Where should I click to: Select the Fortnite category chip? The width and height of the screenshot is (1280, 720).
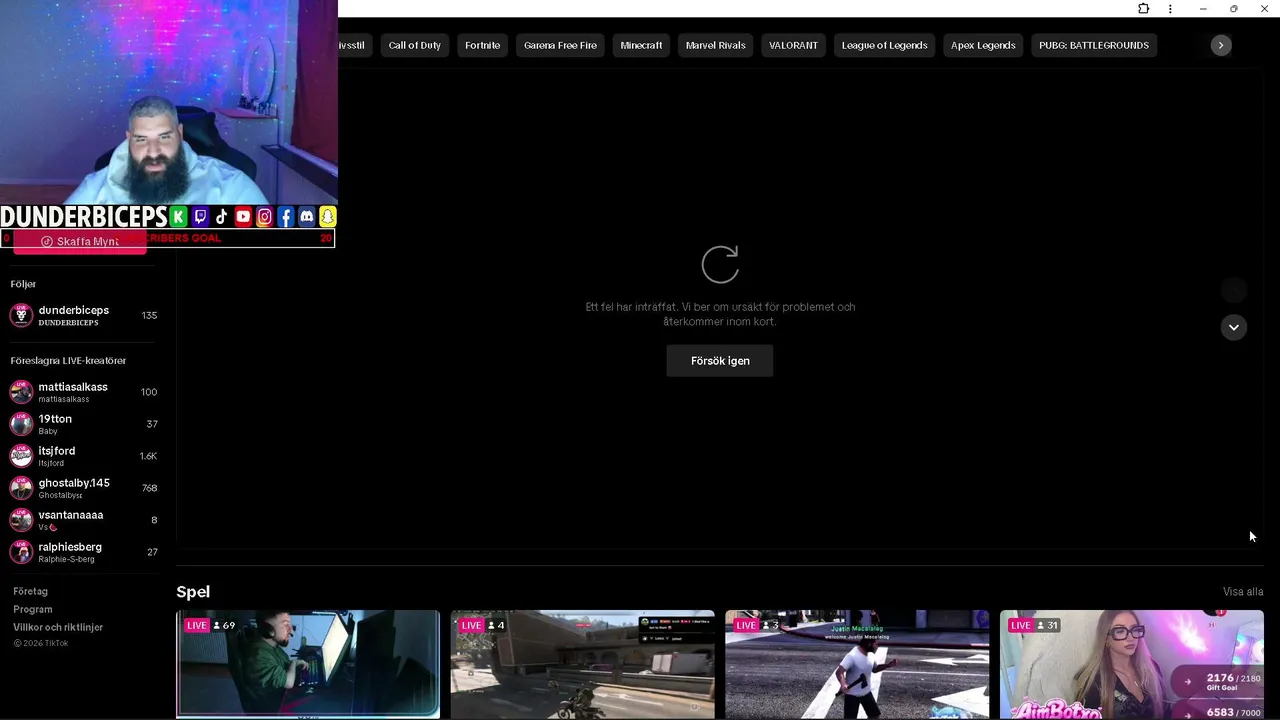pyautogui.click(x=482, y=45)
